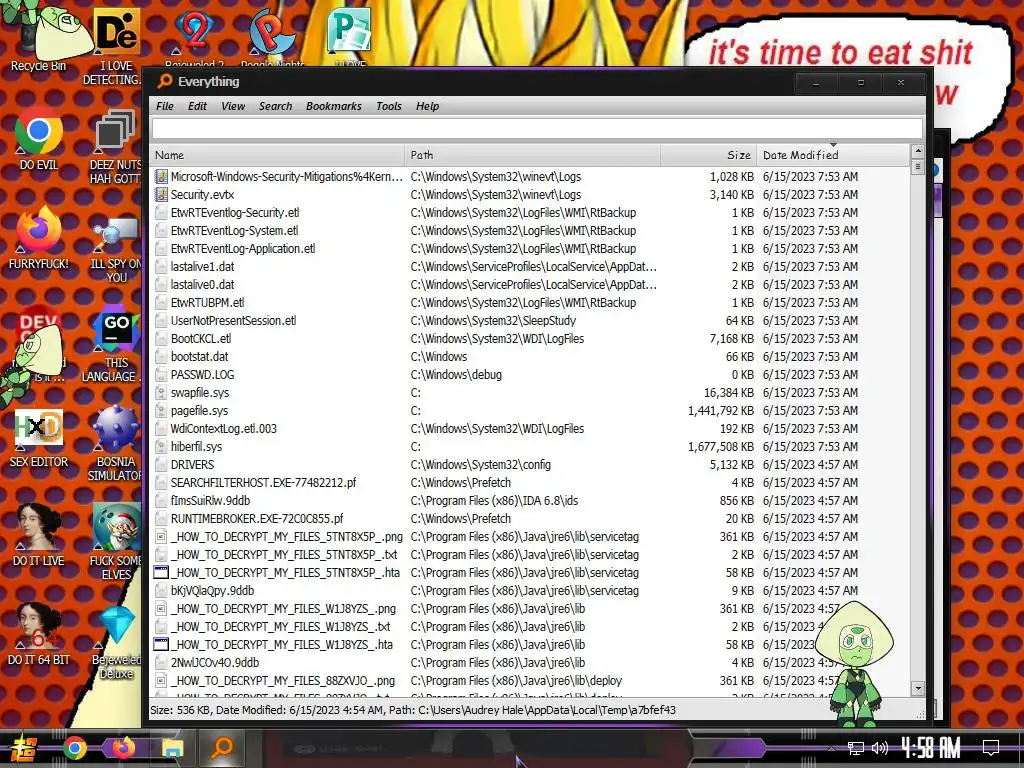Select _HOW_TO_DECRYPT_MY_FILES_5TNT8X5P_.hta row

(x=530, y=573)
